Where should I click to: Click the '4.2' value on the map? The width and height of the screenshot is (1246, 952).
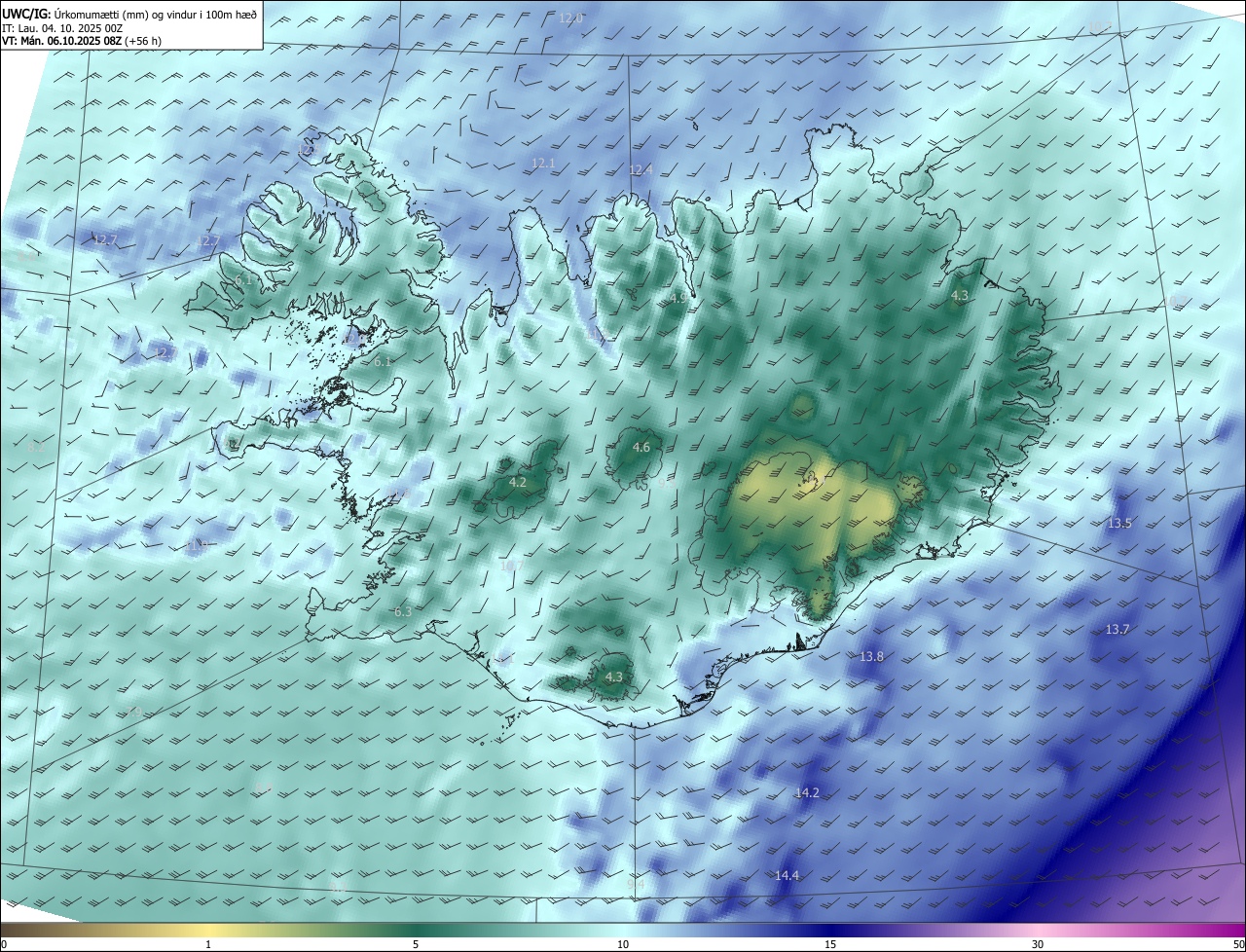(518, 483)
